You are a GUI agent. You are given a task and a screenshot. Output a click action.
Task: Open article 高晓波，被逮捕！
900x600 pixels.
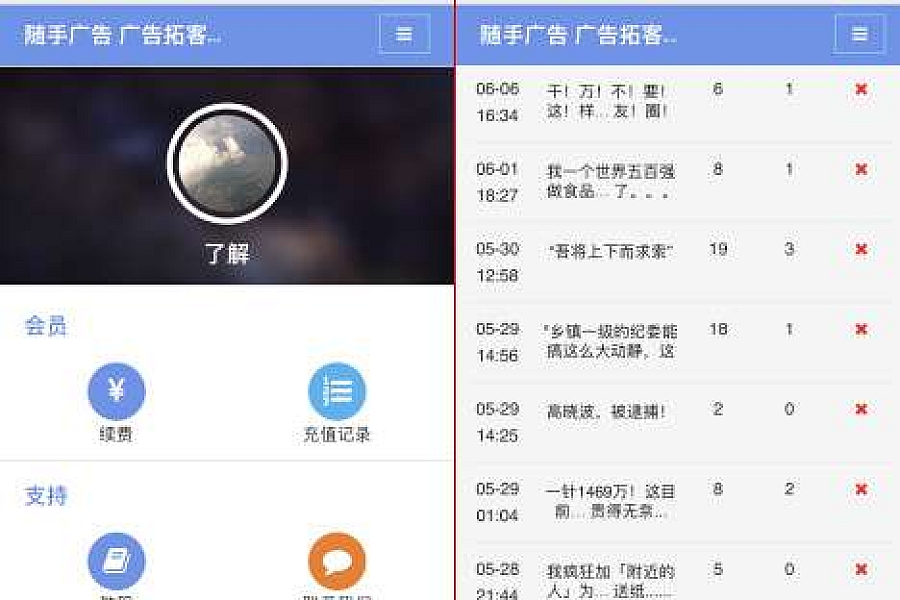[606, 411]
